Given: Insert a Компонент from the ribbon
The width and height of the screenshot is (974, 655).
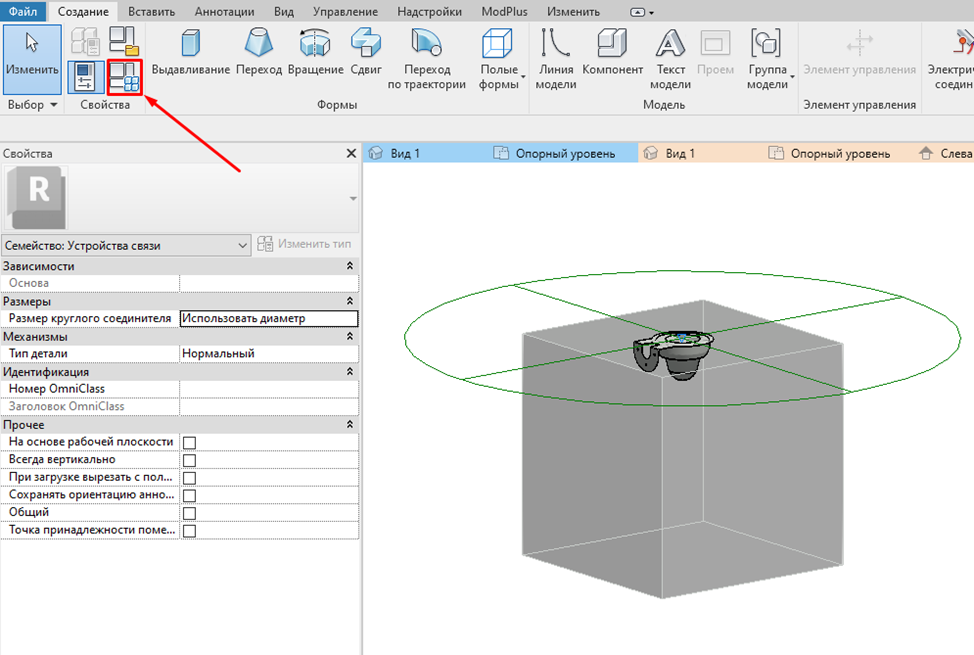Looking at the screenshot, I should 612,45.
